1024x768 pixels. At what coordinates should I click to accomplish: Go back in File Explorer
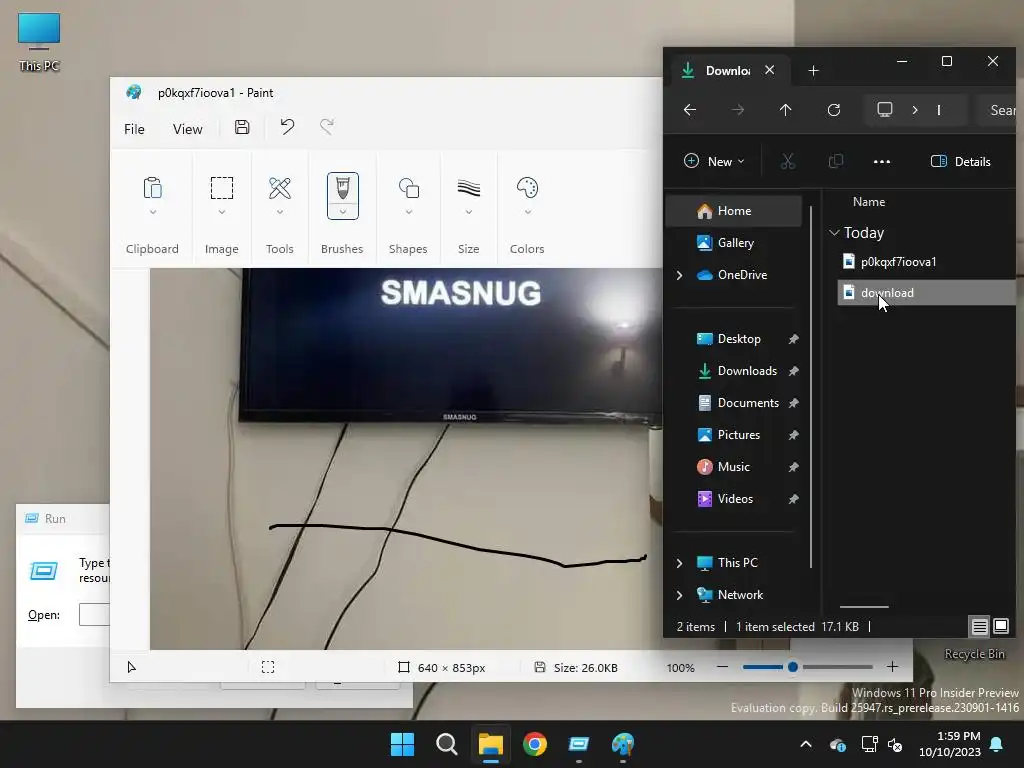pos(690,110)
